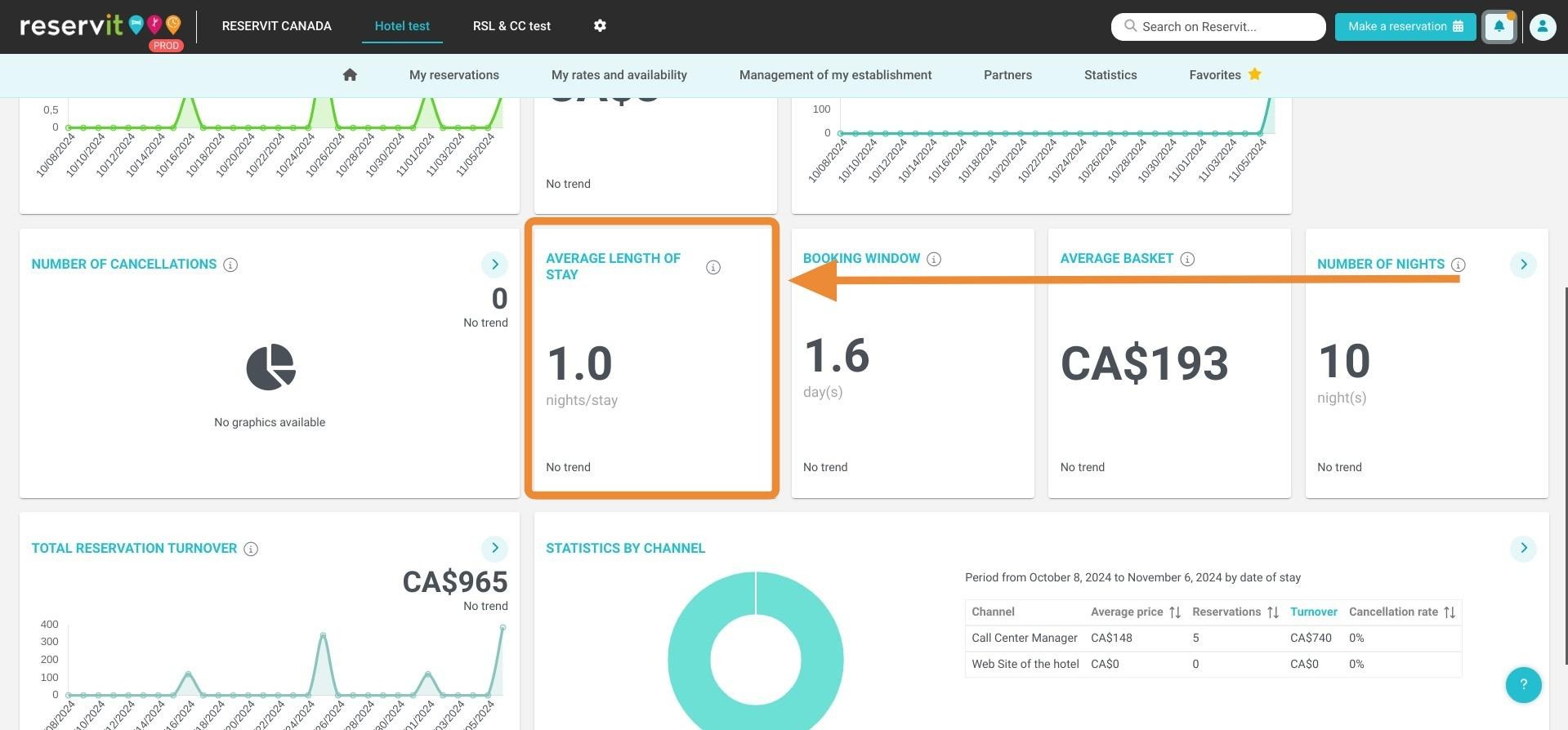The width and height of the screenshot is (1568, 730).
Task: Show info for Average Basket
Action: 1187,259
